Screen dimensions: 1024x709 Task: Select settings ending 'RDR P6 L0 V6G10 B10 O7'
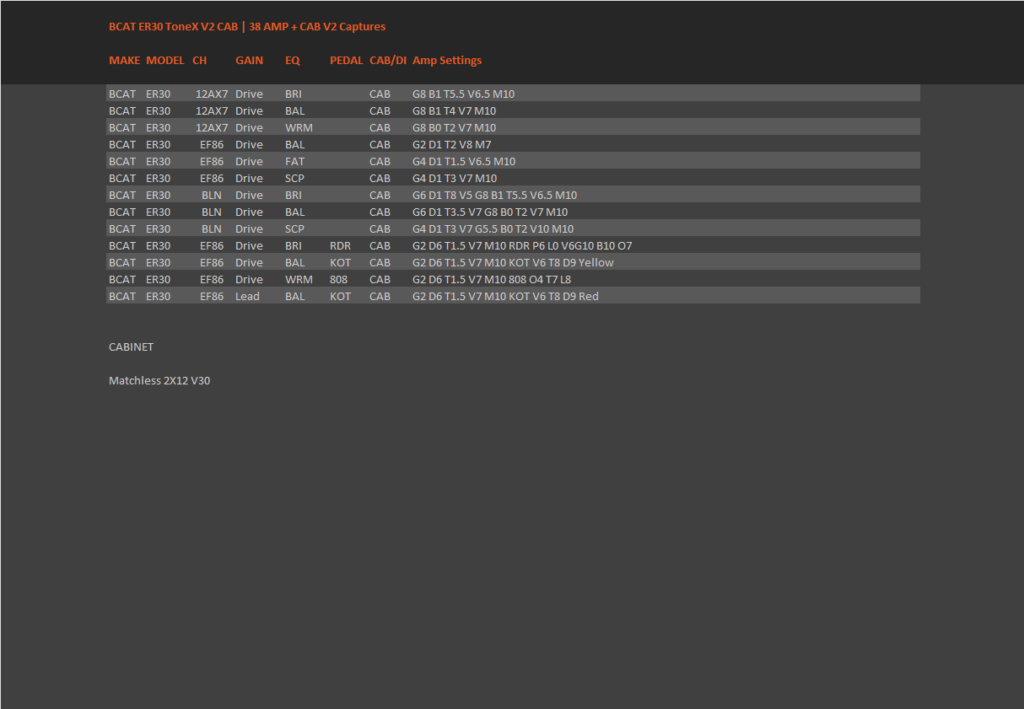click(x=522, y=246)
